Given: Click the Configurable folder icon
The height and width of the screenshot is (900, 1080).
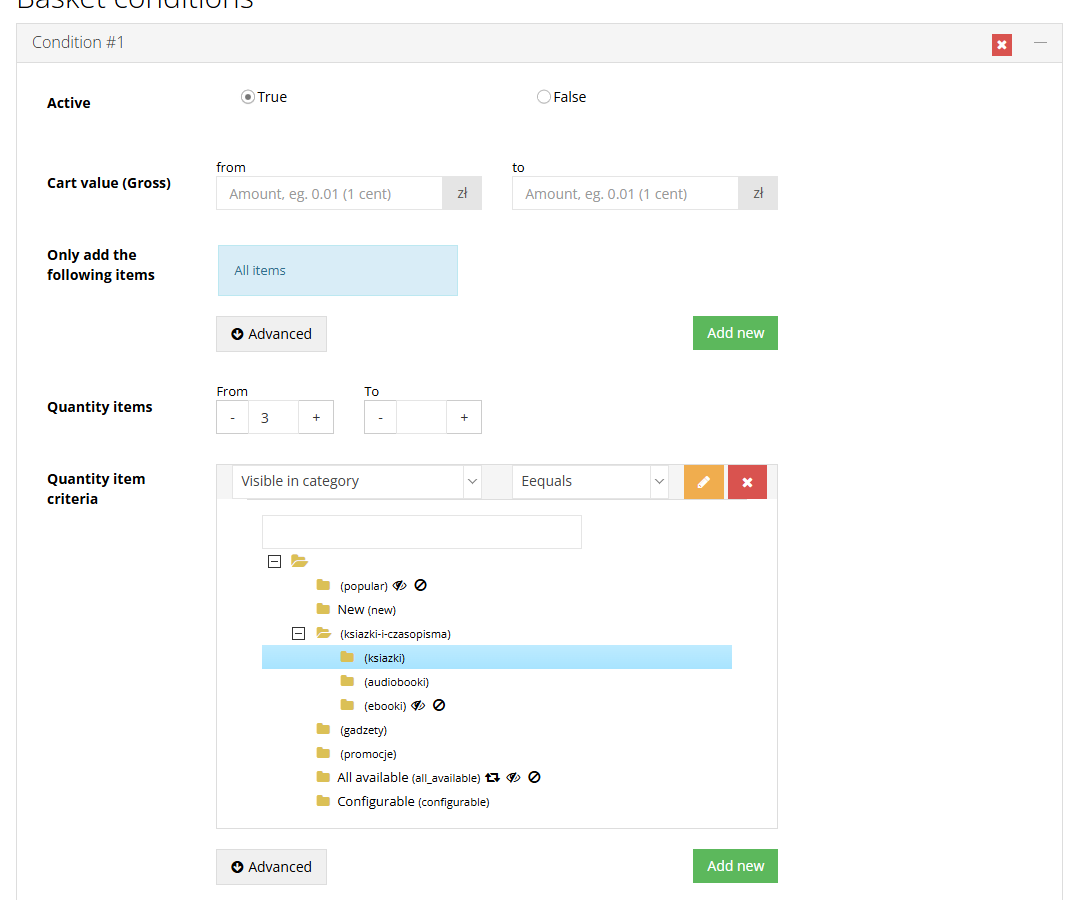Looking at the screenshot, I should point(323,801).
